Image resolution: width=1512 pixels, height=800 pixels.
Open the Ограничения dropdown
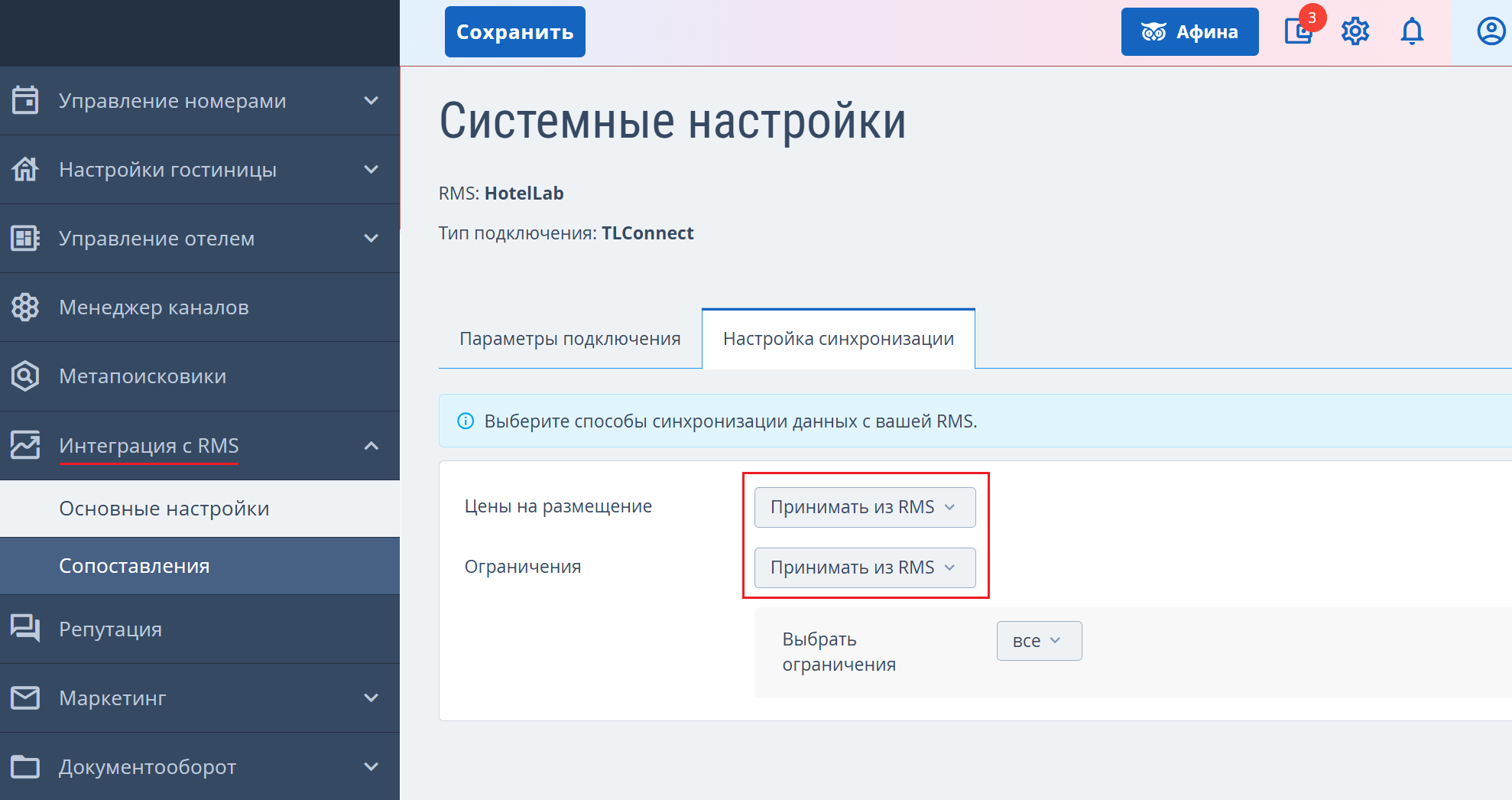pyautogui.click(x=865, y=567)
